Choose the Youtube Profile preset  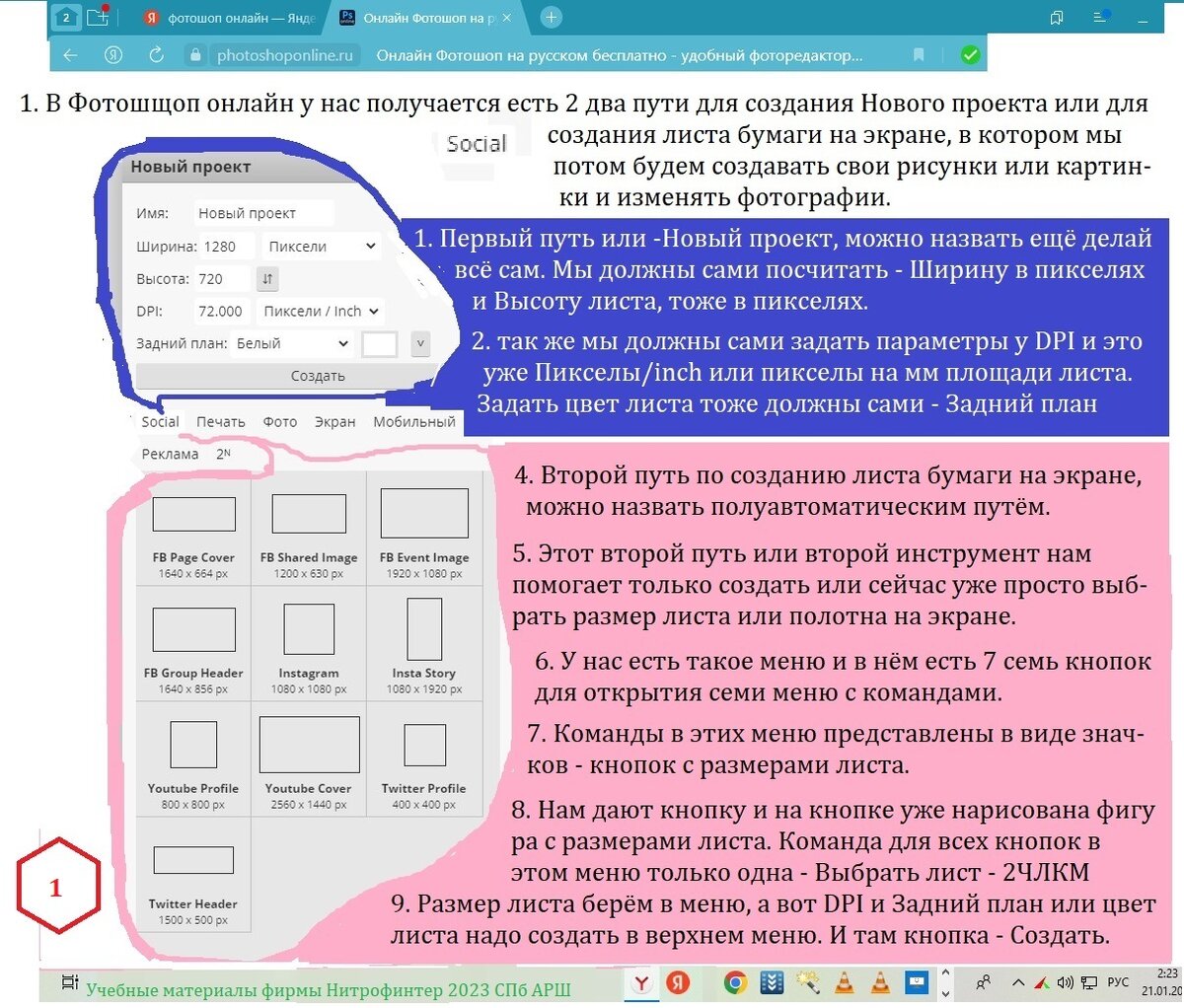click(x=193, y=758)
